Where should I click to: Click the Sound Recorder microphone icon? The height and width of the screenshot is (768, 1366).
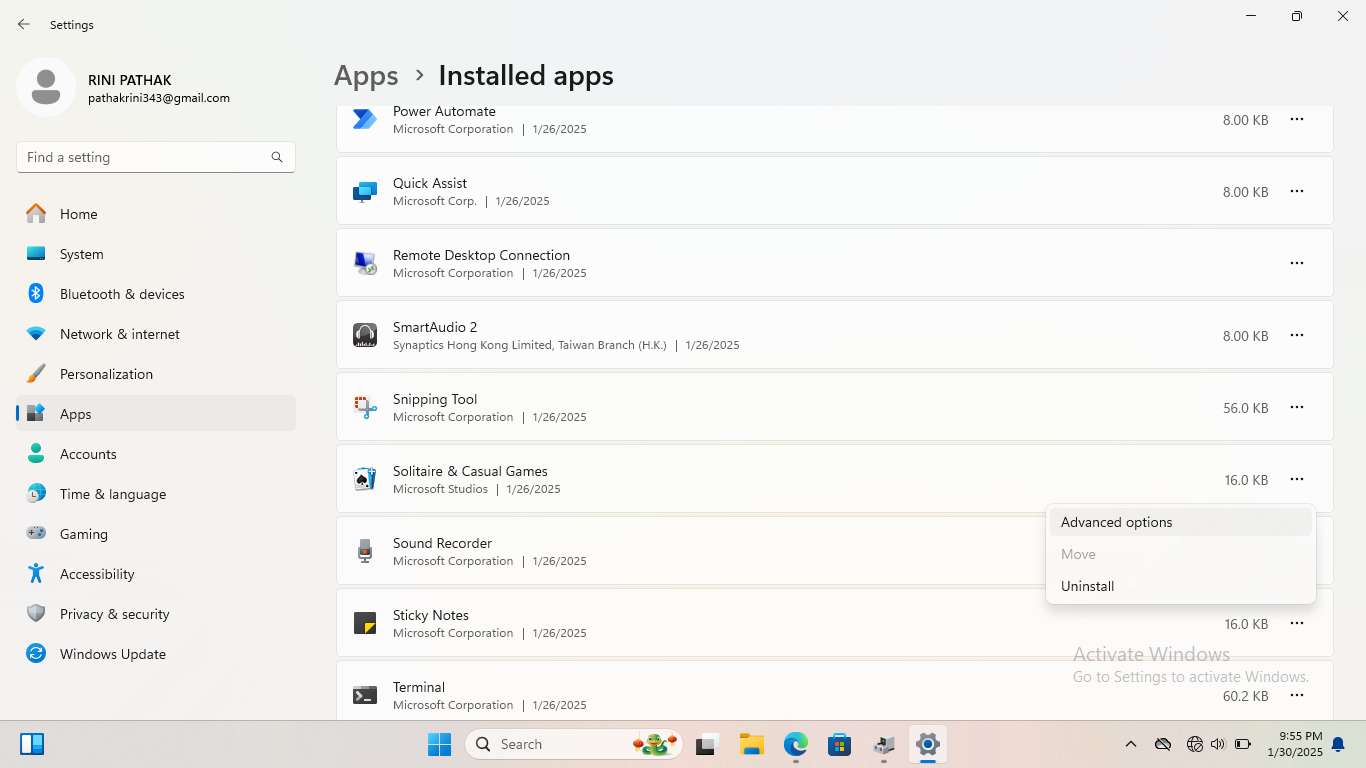[x=365, y=551]
